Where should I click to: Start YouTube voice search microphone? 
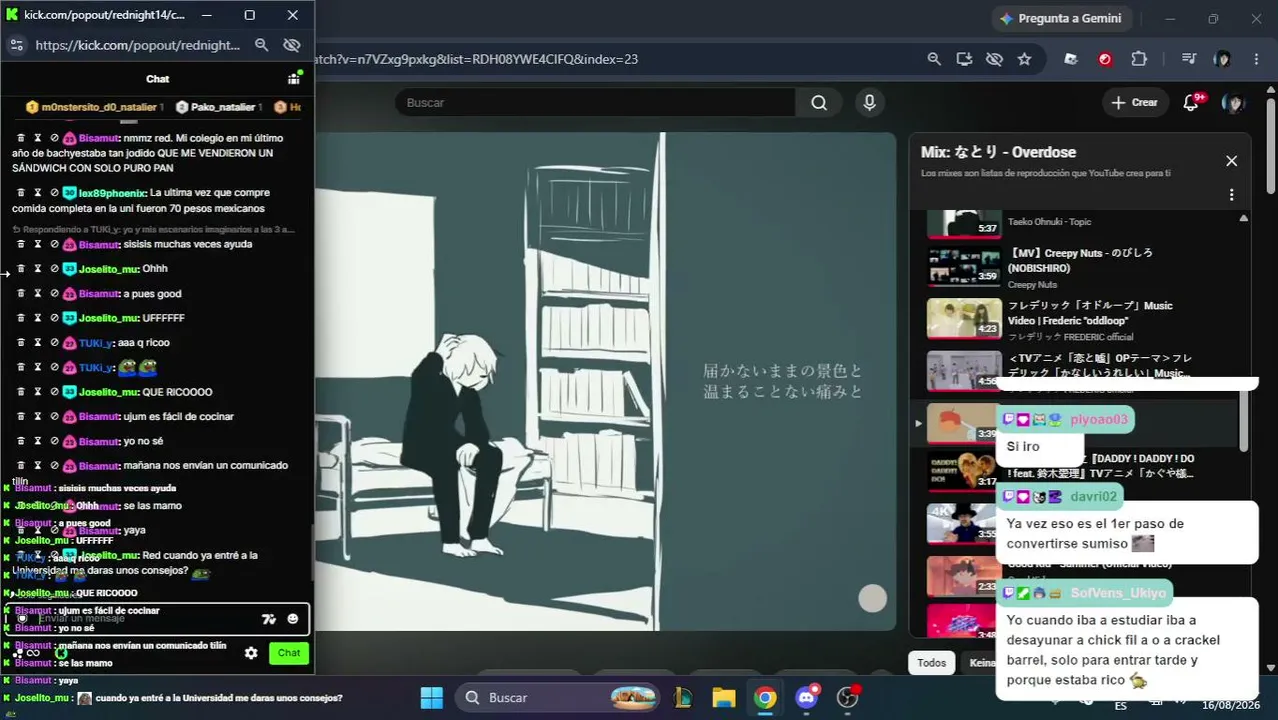869,103
